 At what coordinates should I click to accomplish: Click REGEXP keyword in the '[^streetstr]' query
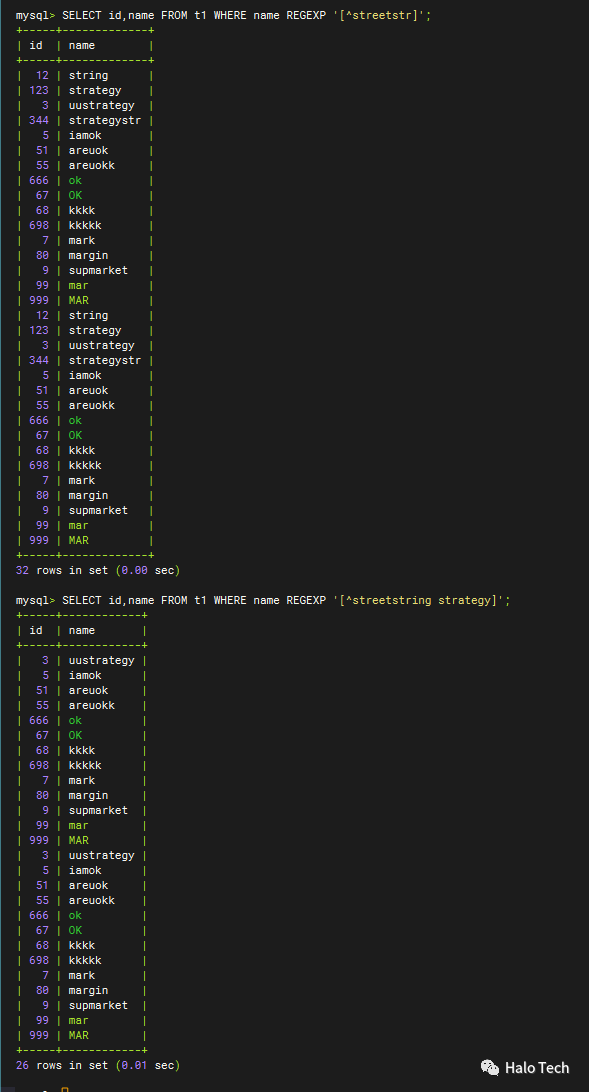pos(306,15)
